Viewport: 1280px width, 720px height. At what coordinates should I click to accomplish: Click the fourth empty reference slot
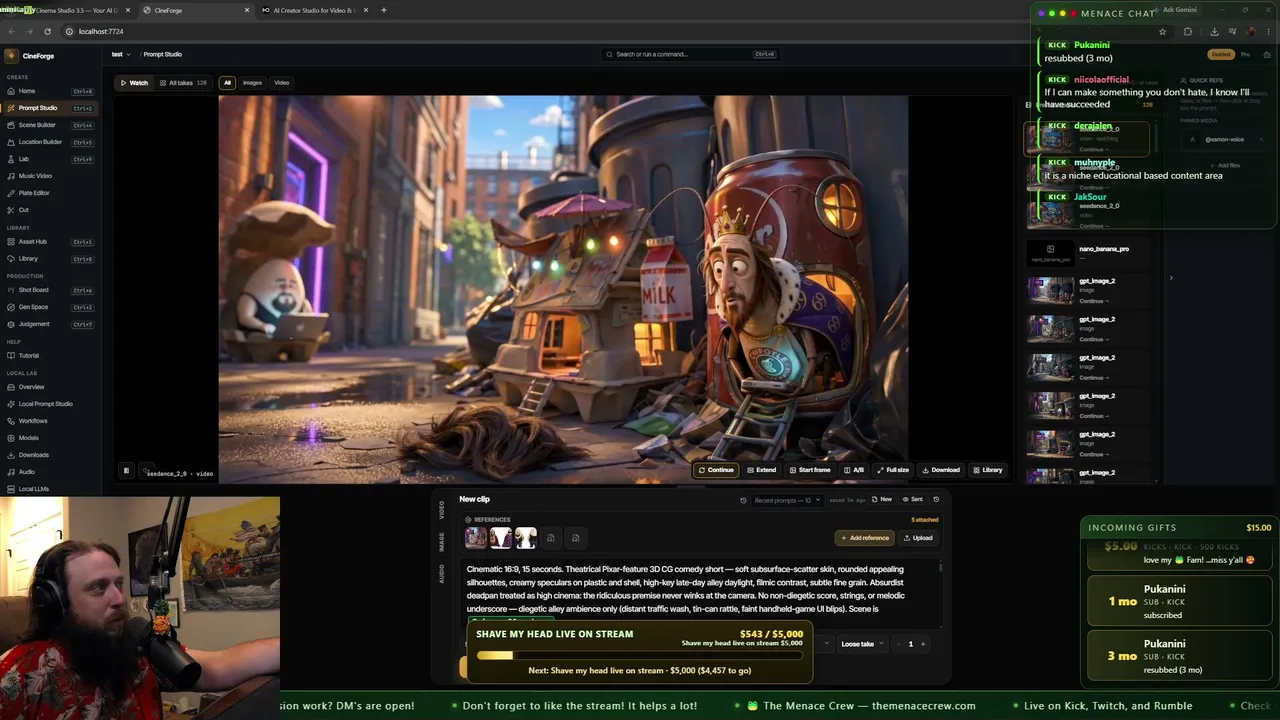coord(551,538)
